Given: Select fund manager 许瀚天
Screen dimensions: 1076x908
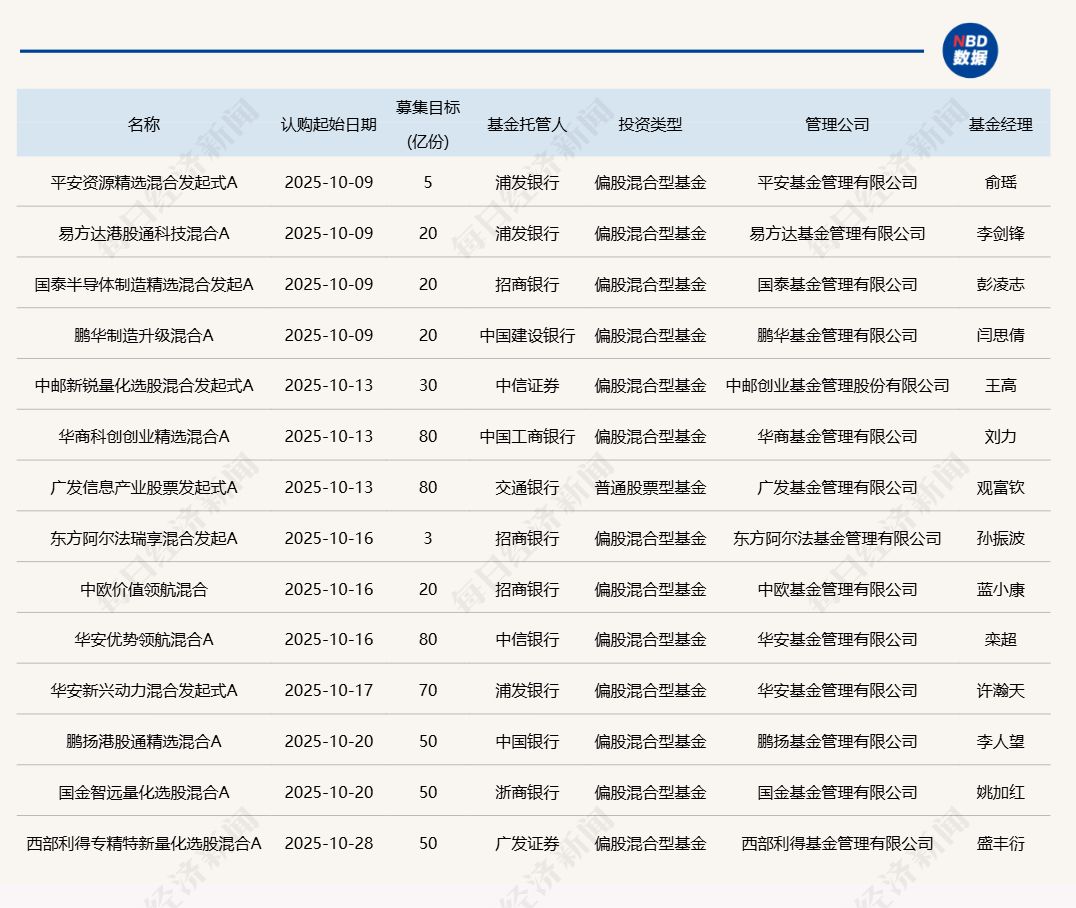Looking at the screenshot, I should pos(1000,691).
